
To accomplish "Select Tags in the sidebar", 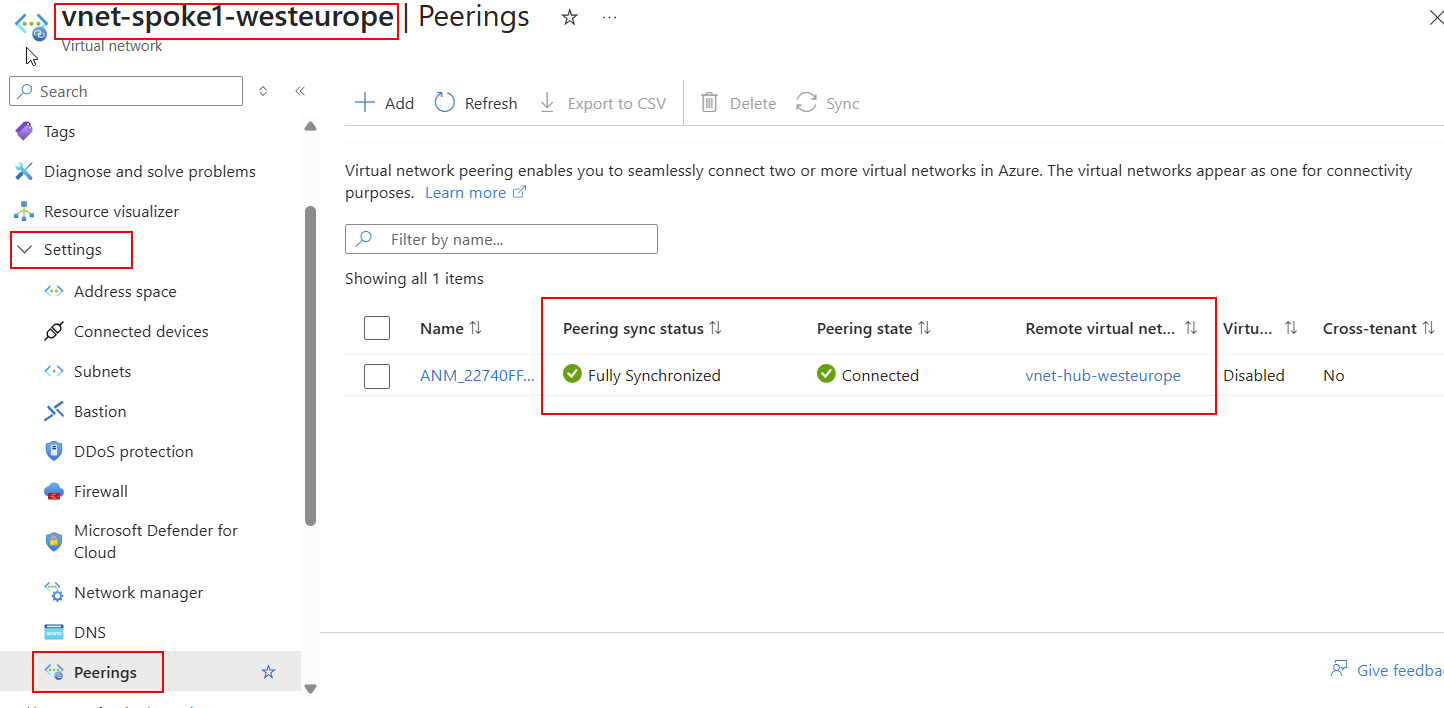I will 60,131.
